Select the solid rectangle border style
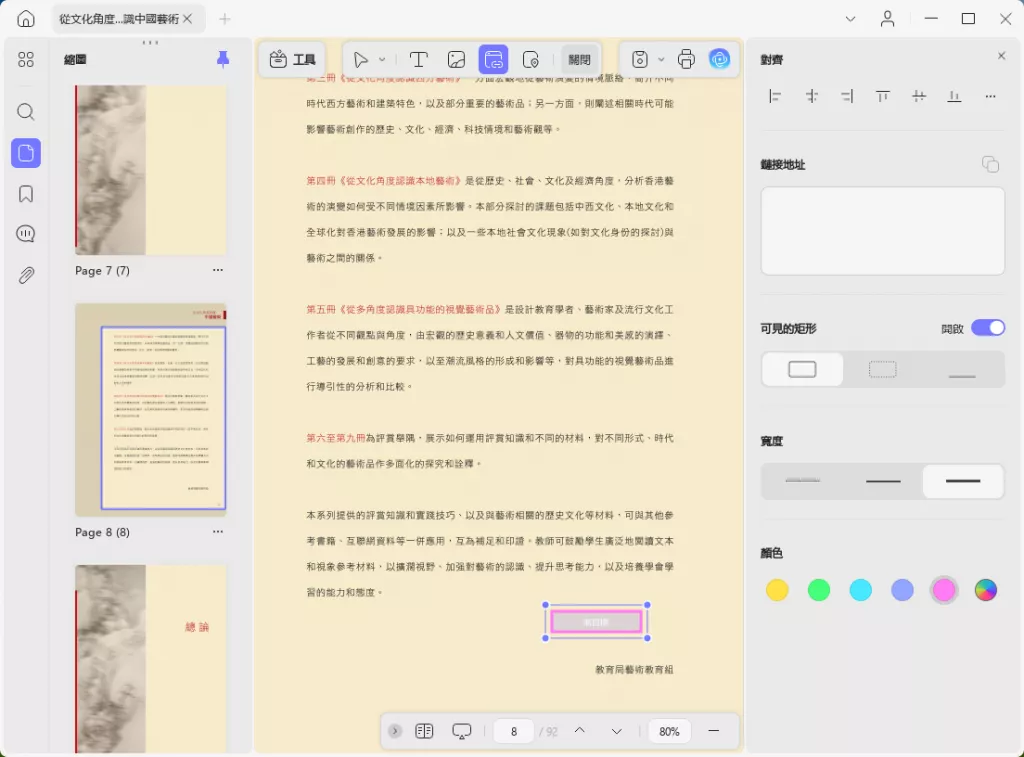Image resolution: width=1024 pixels, height=757 pixels. point(802,370)
